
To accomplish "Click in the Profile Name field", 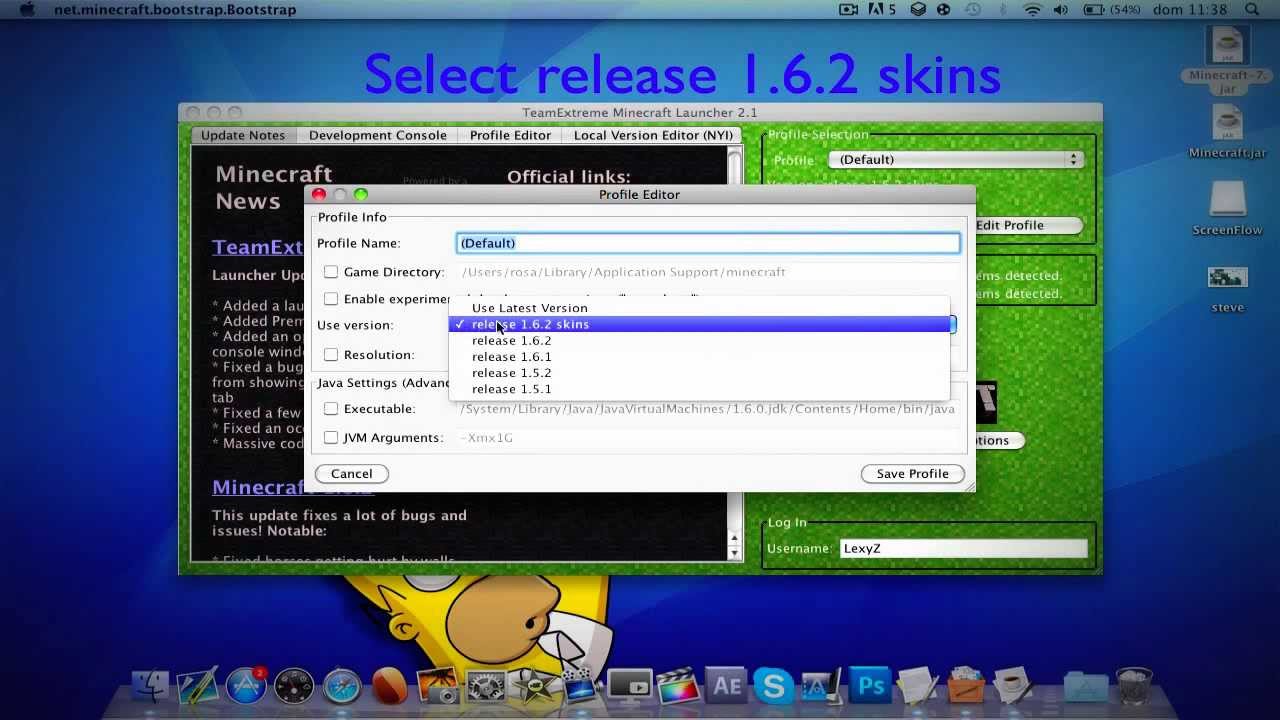I will click(708, 243).
